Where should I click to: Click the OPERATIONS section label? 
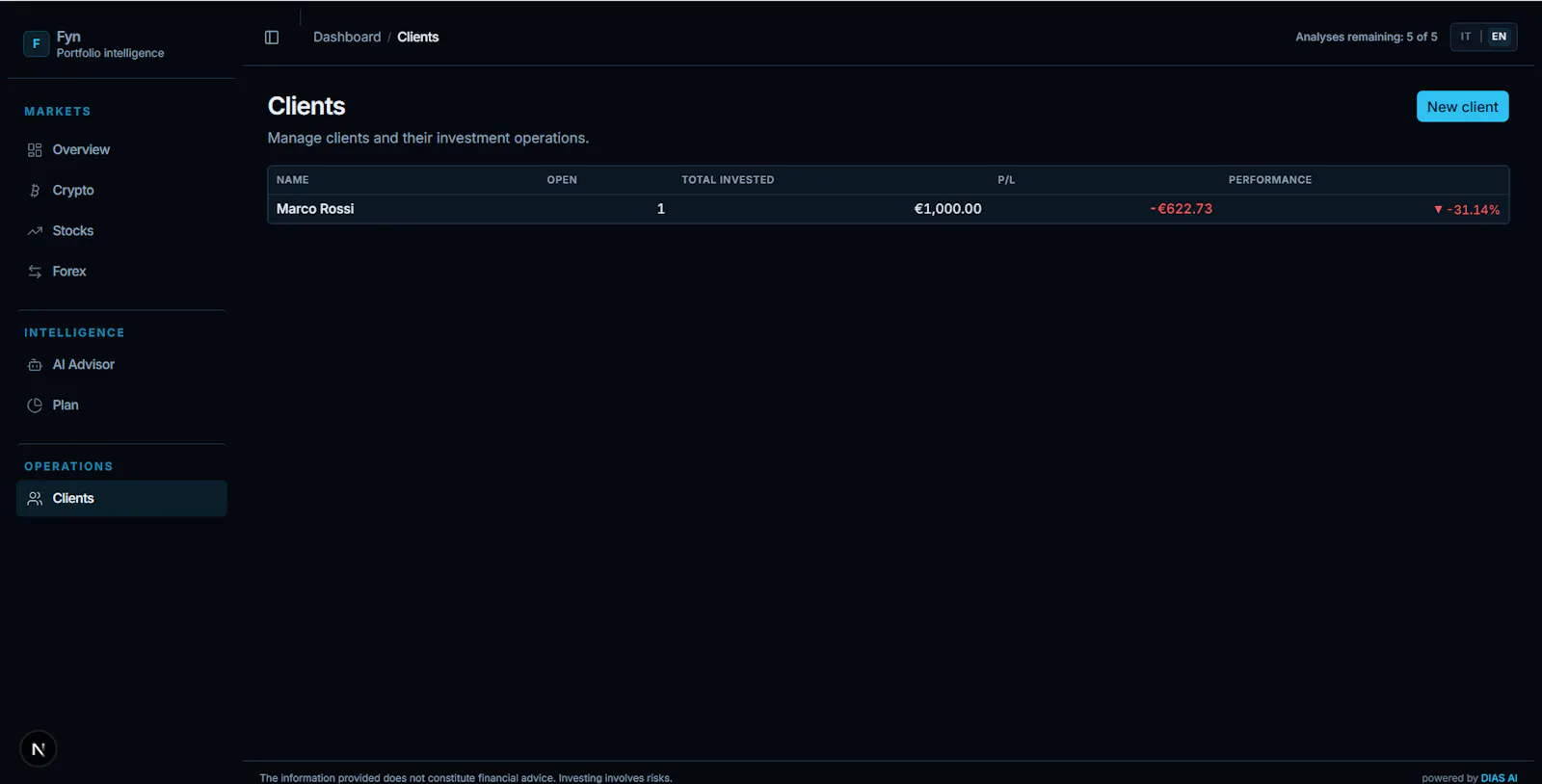click(68, 467)
